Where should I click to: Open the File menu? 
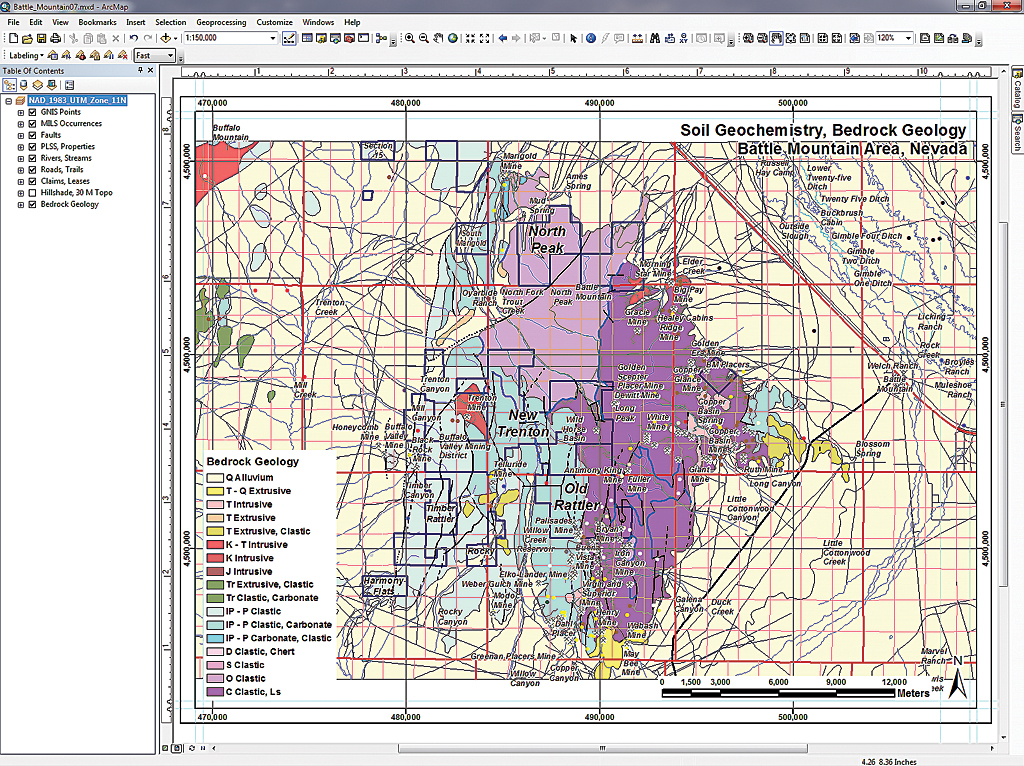13,22
